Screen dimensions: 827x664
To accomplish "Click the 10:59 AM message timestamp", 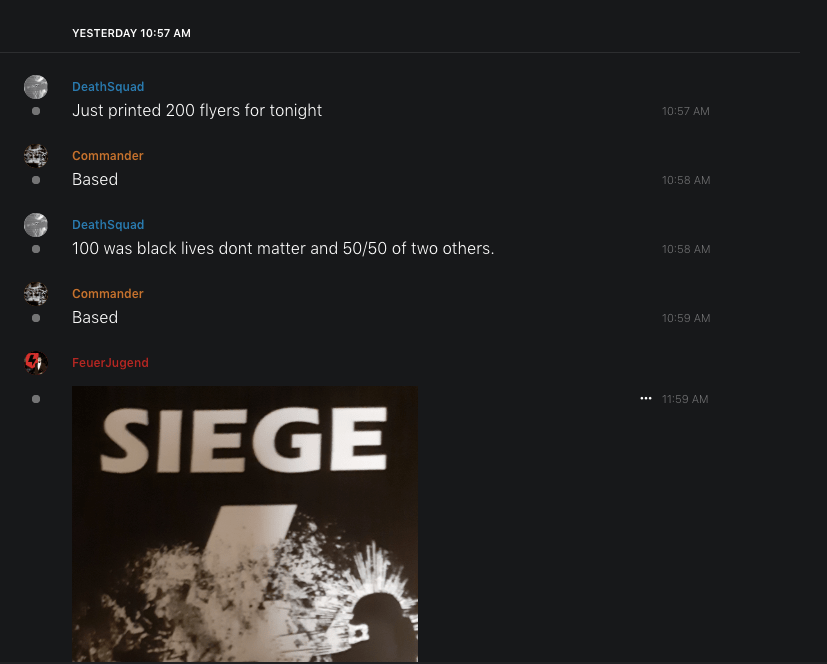I will click(x=685, y=318).
